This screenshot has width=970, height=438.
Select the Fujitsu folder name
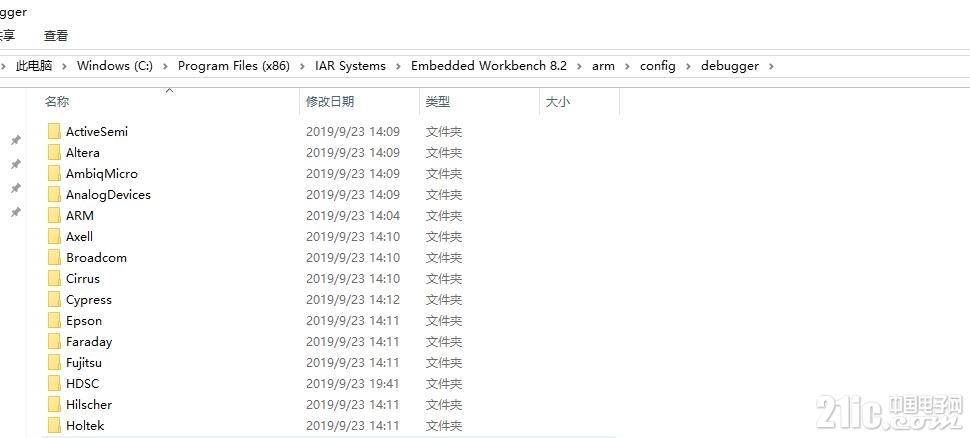pyautogui.click(x=84, y=363)
